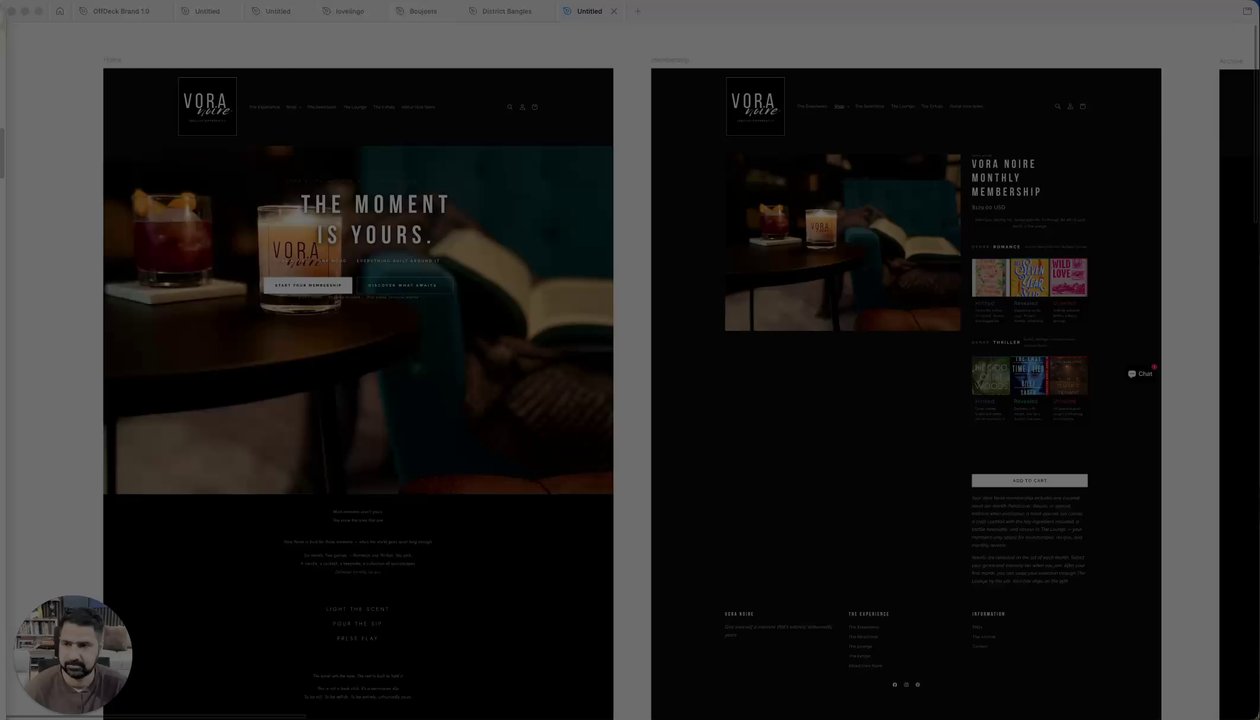Screen dimensions: 1260x720
Task: Select the middle thriller book cover
Action: pyautogui.click(x=1029, y=376)
